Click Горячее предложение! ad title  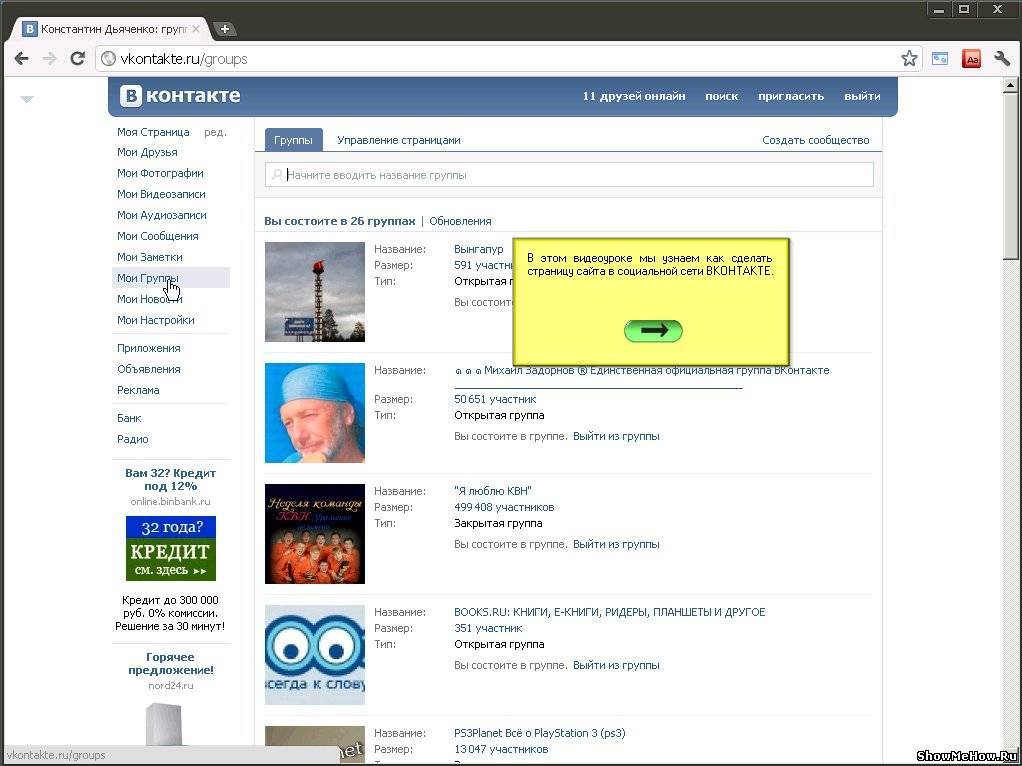pos(171,664)
